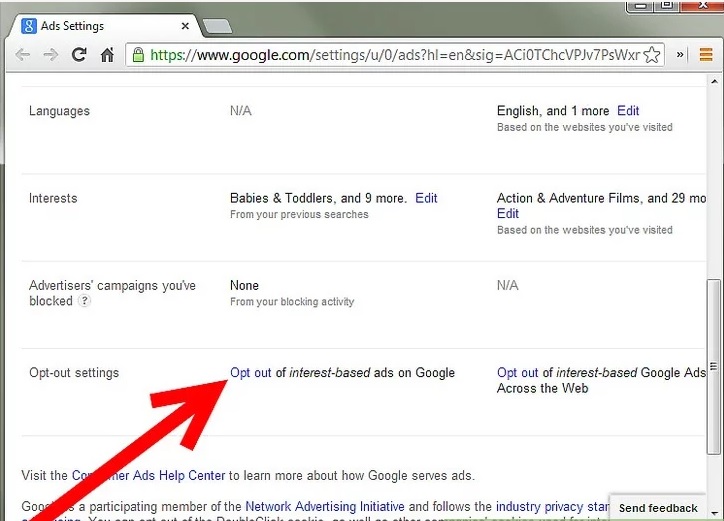Click the Google favicon on the tab
Viewport: 724px width, 521px height.
point(29,26)
